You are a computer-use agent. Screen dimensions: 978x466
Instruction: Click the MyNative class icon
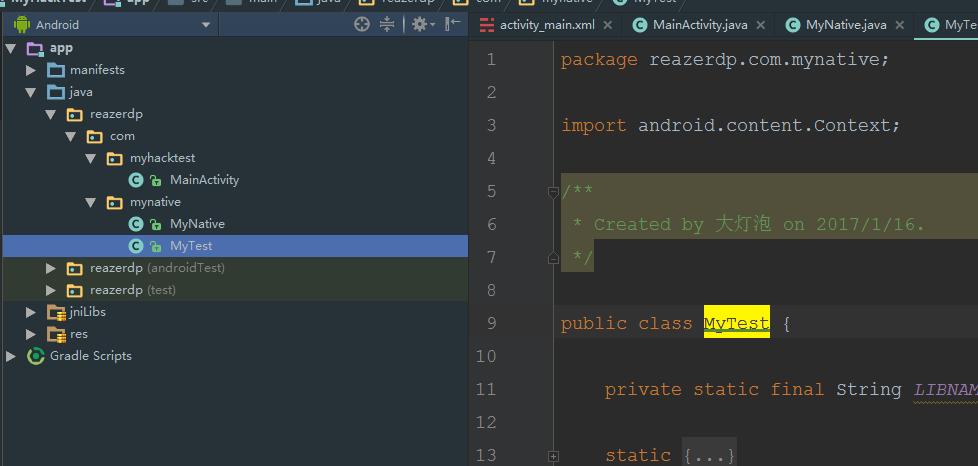tap(136, 224)
